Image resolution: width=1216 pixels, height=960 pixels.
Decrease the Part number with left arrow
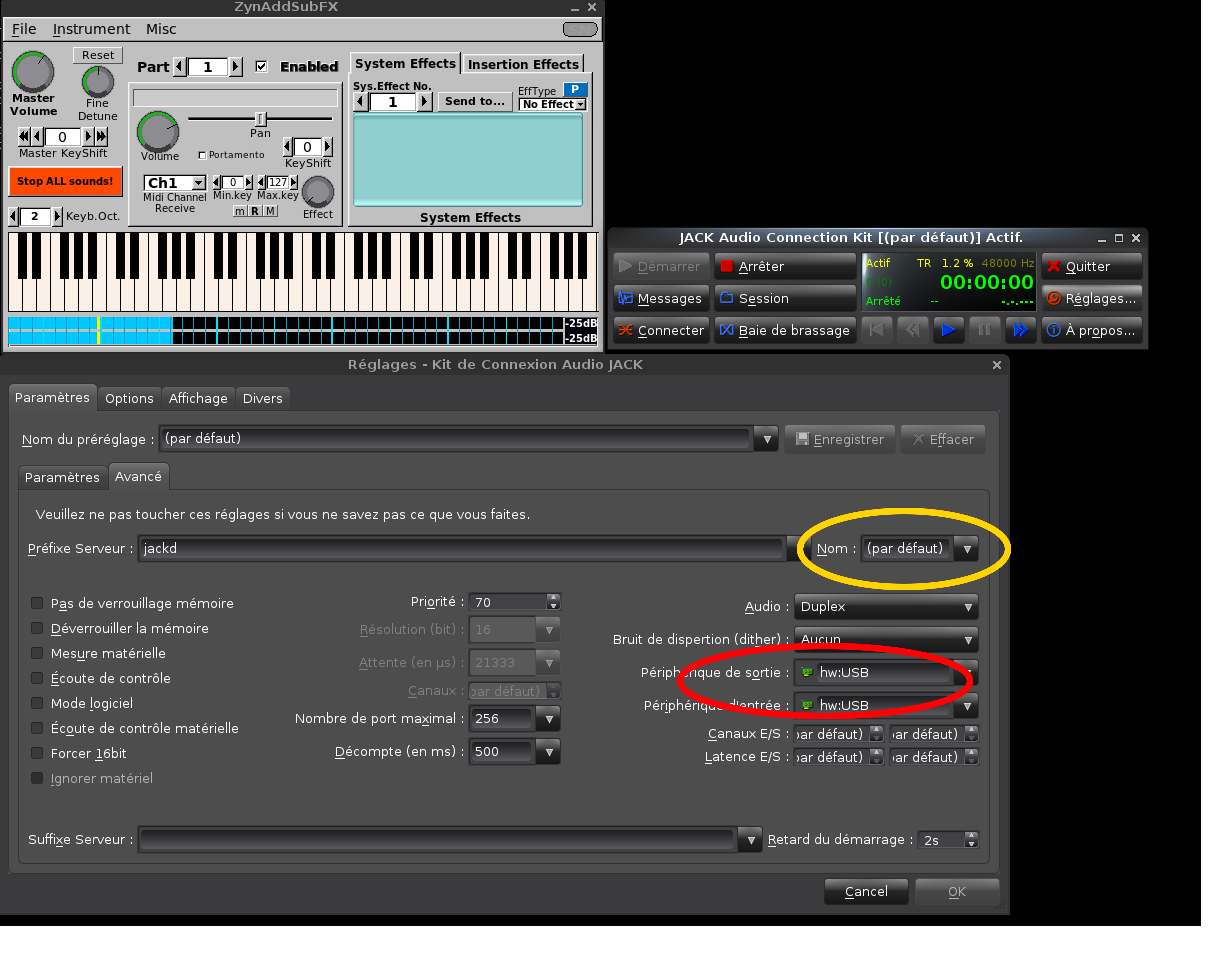click(180, 67)
